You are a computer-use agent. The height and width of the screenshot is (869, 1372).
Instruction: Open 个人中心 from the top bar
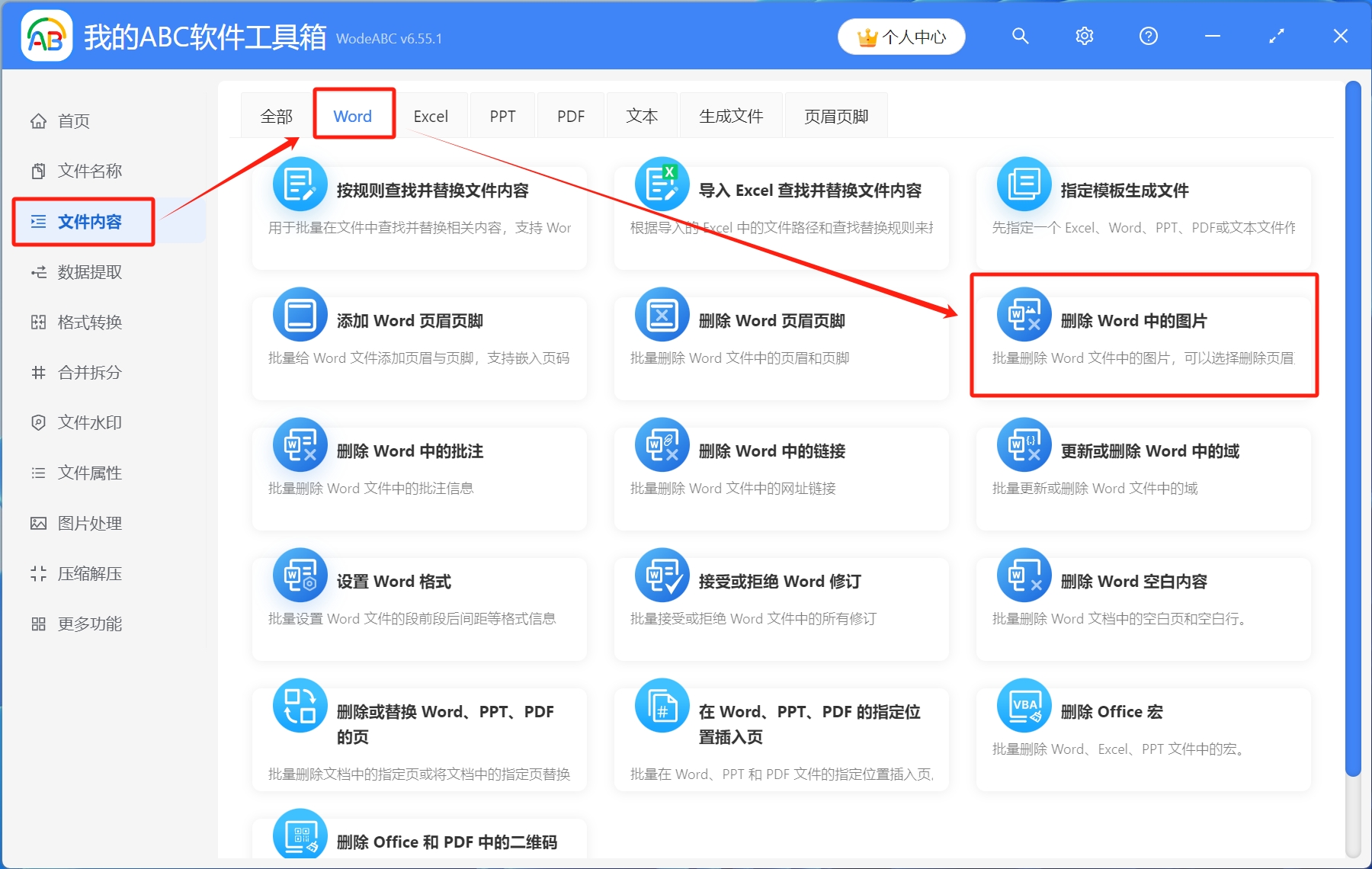[900, 36]
